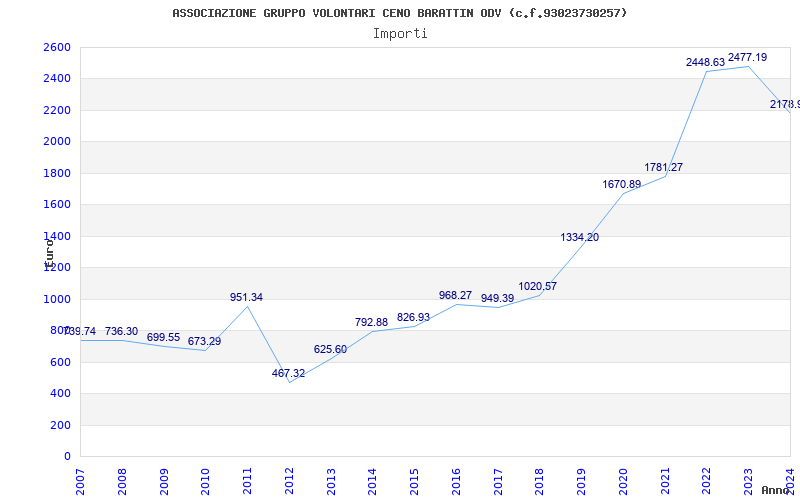Viewport: 800px width, 500px height.
Task: Click the x-axis year 2015
Action: point(414,482)
